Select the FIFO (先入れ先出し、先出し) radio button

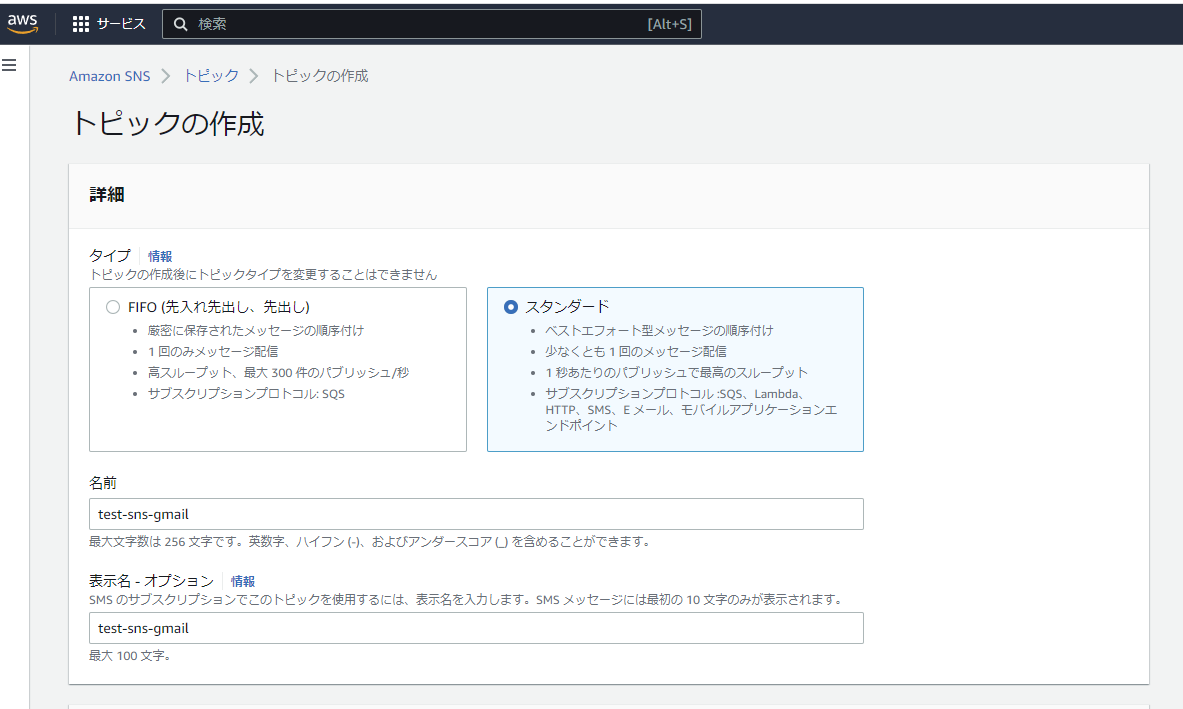113,307
